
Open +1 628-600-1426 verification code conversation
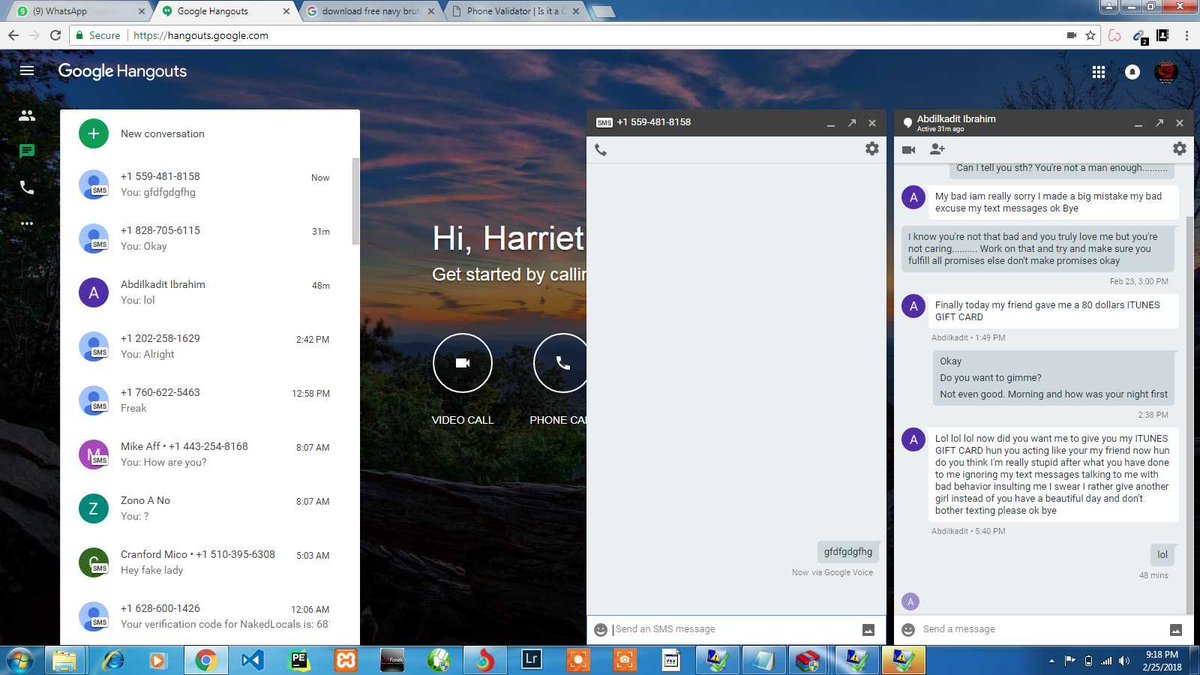tap(206, 616)
